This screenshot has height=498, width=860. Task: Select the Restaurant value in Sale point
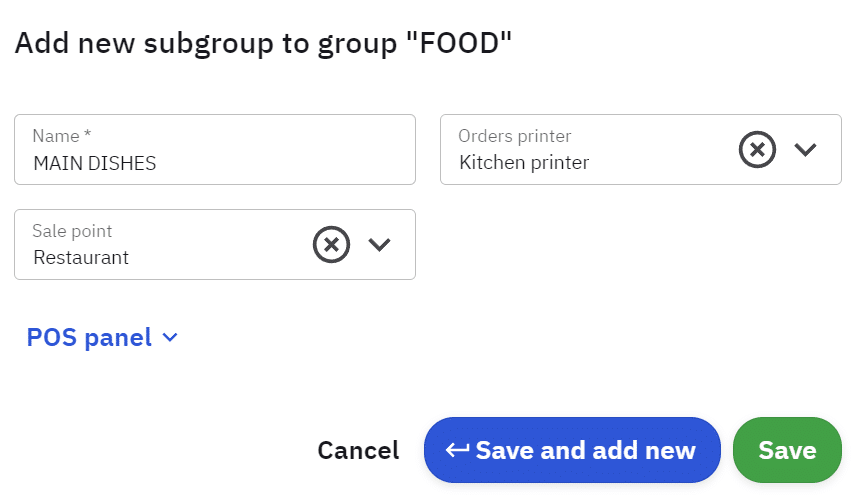point(81,257)
